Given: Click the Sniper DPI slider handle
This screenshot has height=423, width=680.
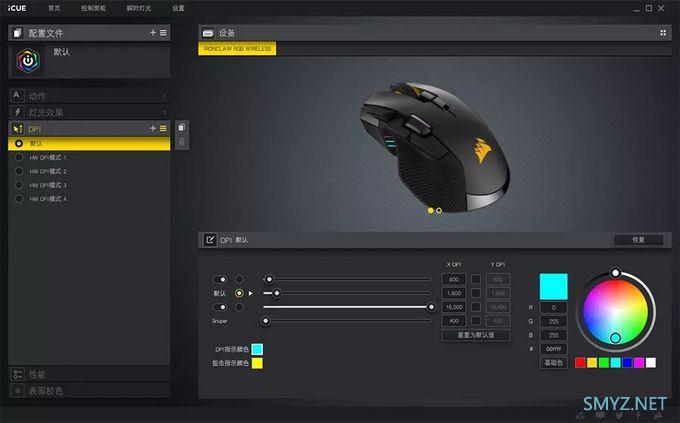Looking at the screenshot, I should click(x=265, y=321).
